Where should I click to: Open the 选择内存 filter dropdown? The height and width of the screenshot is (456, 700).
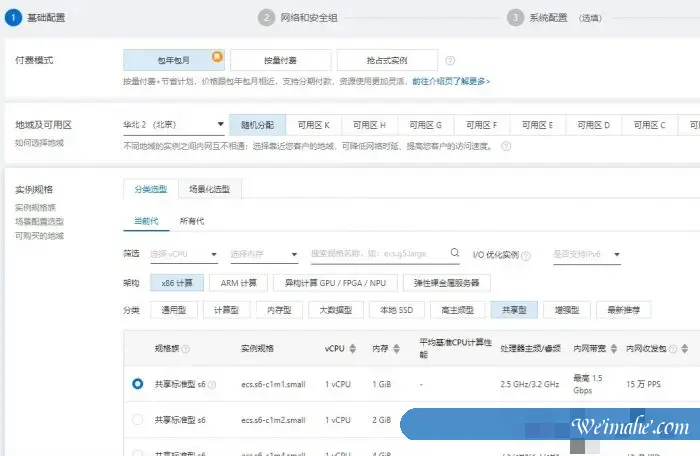pyautogui.click(x=264, y=254)
